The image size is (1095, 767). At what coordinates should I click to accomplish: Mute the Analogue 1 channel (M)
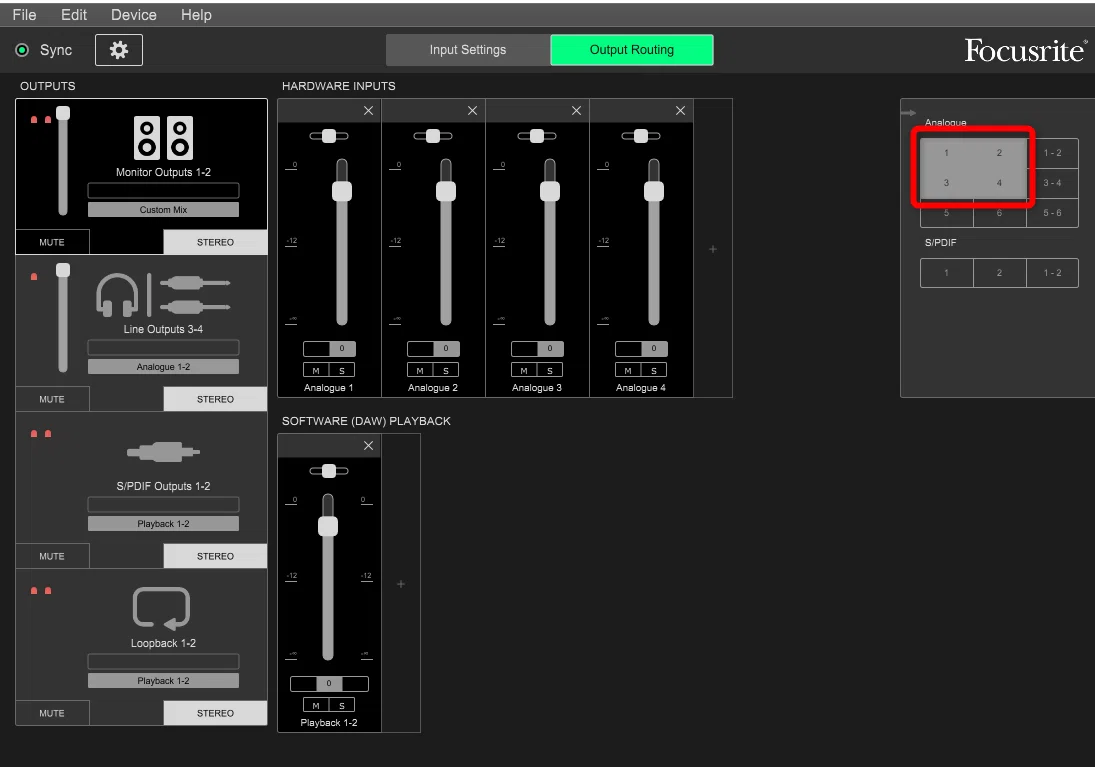coord(316,370)
